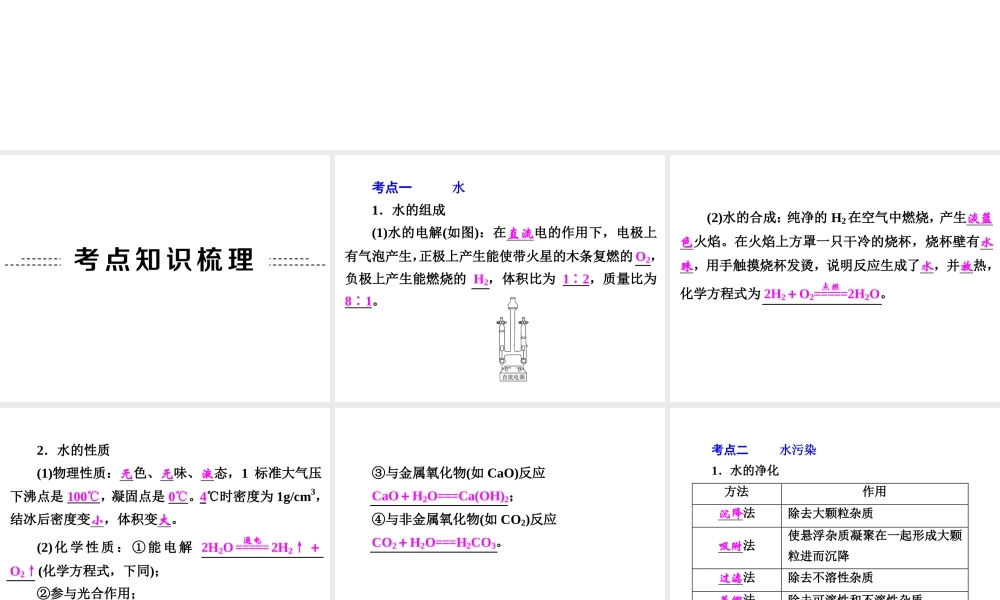
Task: Click the 1. 水的组成 line
Action: point(408,210)
